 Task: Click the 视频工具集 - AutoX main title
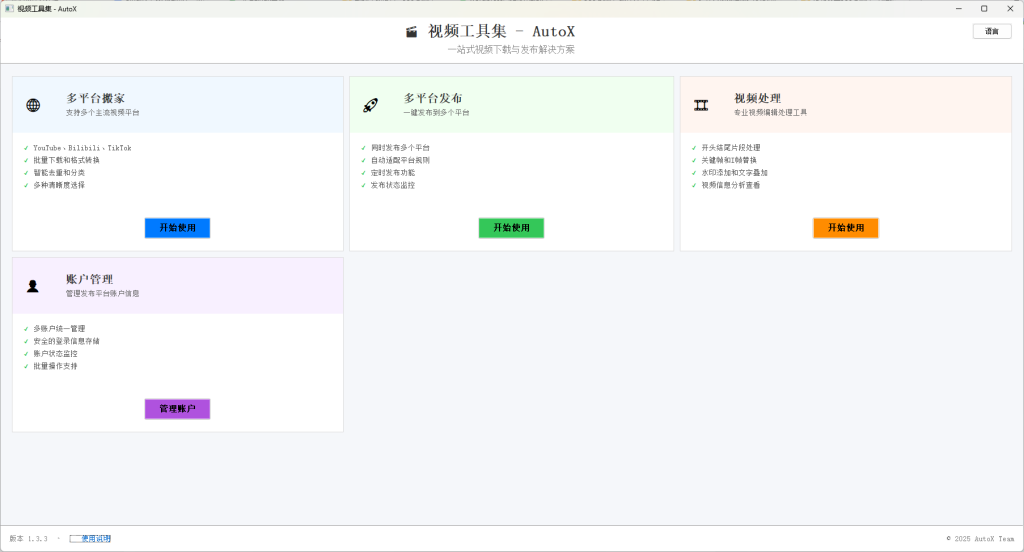tap(502, 31)
